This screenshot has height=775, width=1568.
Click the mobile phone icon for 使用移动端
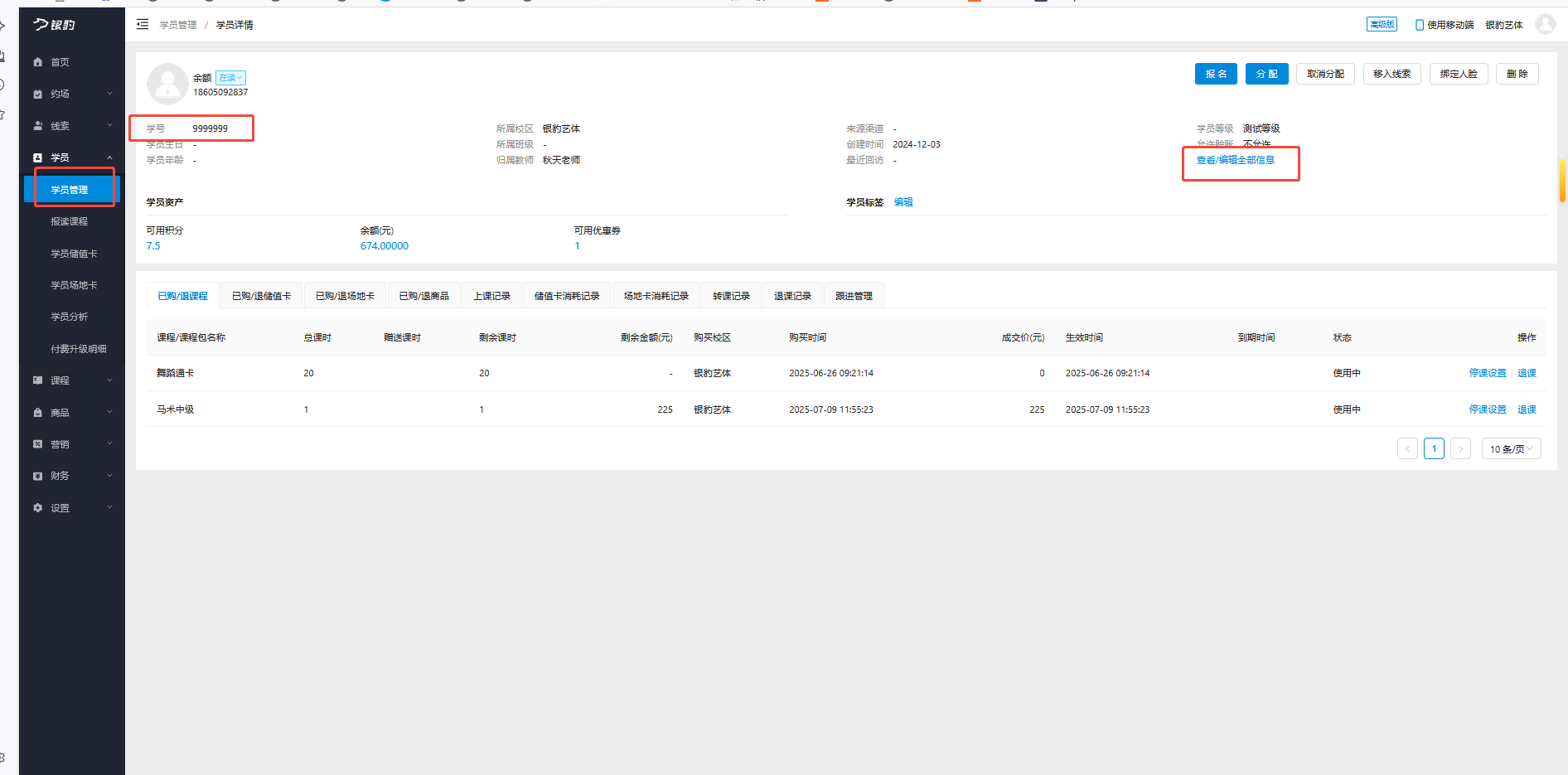[x=1419, y=25]
